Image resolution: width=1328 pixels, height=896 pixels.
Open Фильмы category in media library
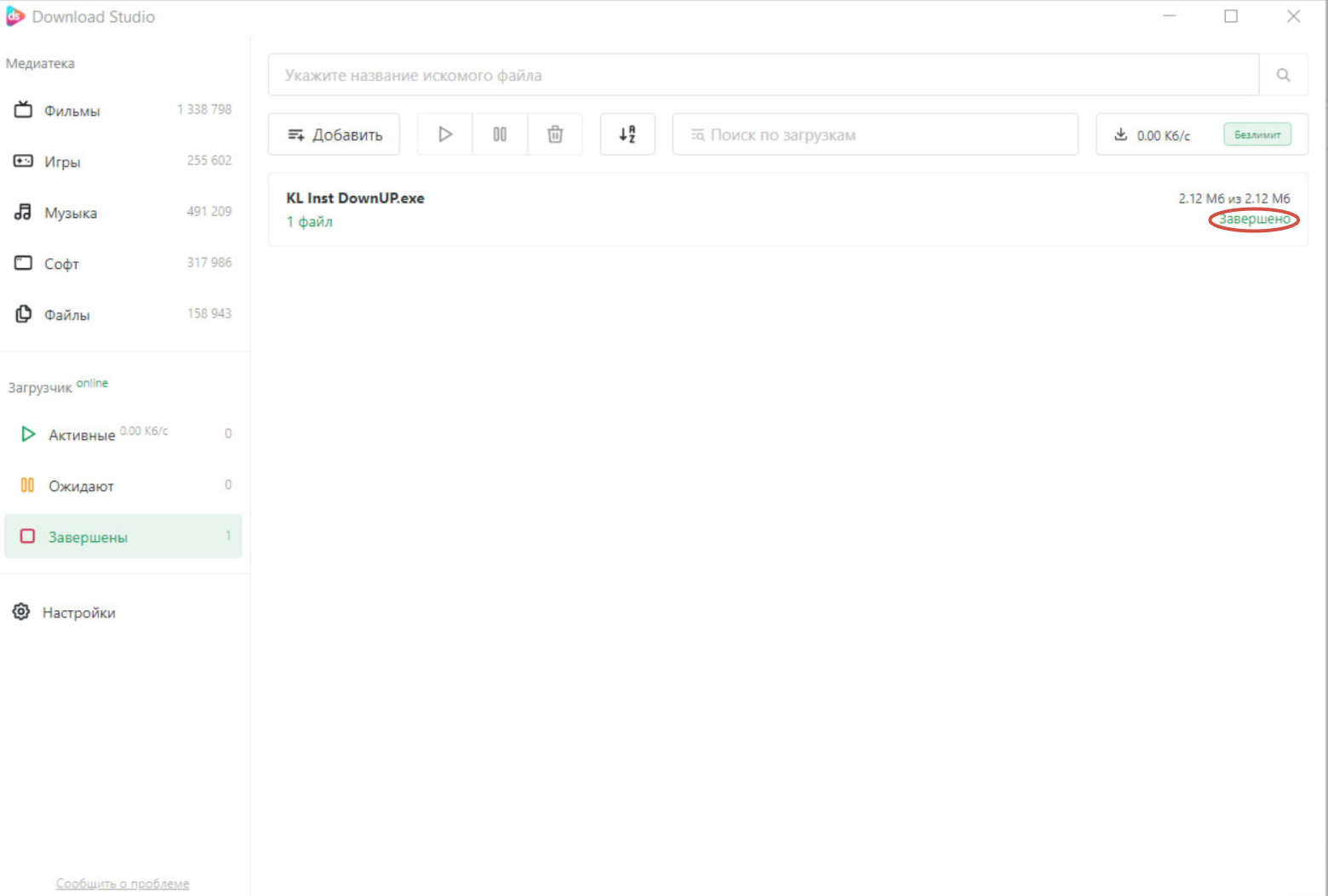click(123, 110)
